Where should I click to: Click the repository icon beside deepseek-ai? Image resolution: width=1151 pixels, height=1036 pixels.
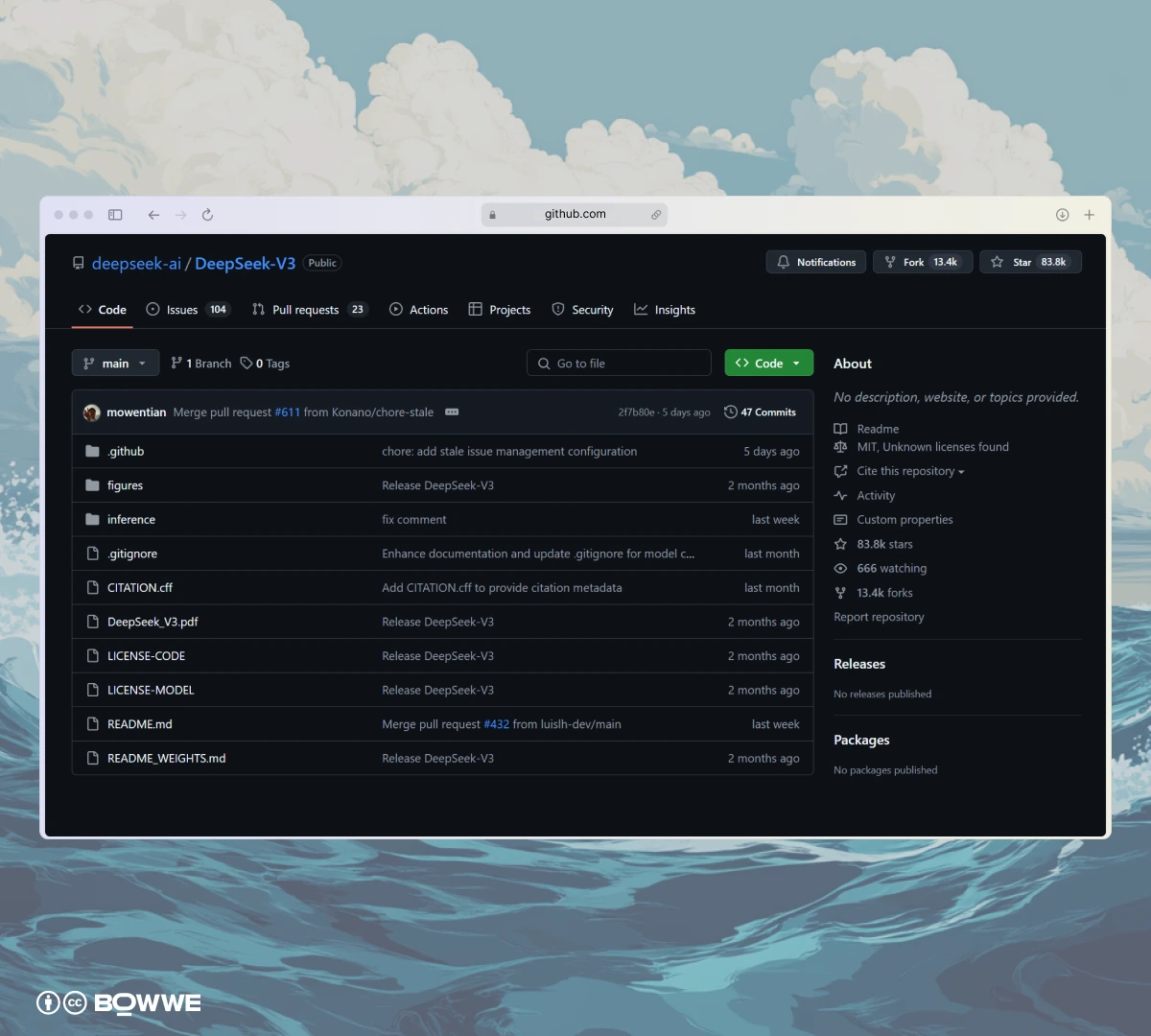click(x=79, y=263)
